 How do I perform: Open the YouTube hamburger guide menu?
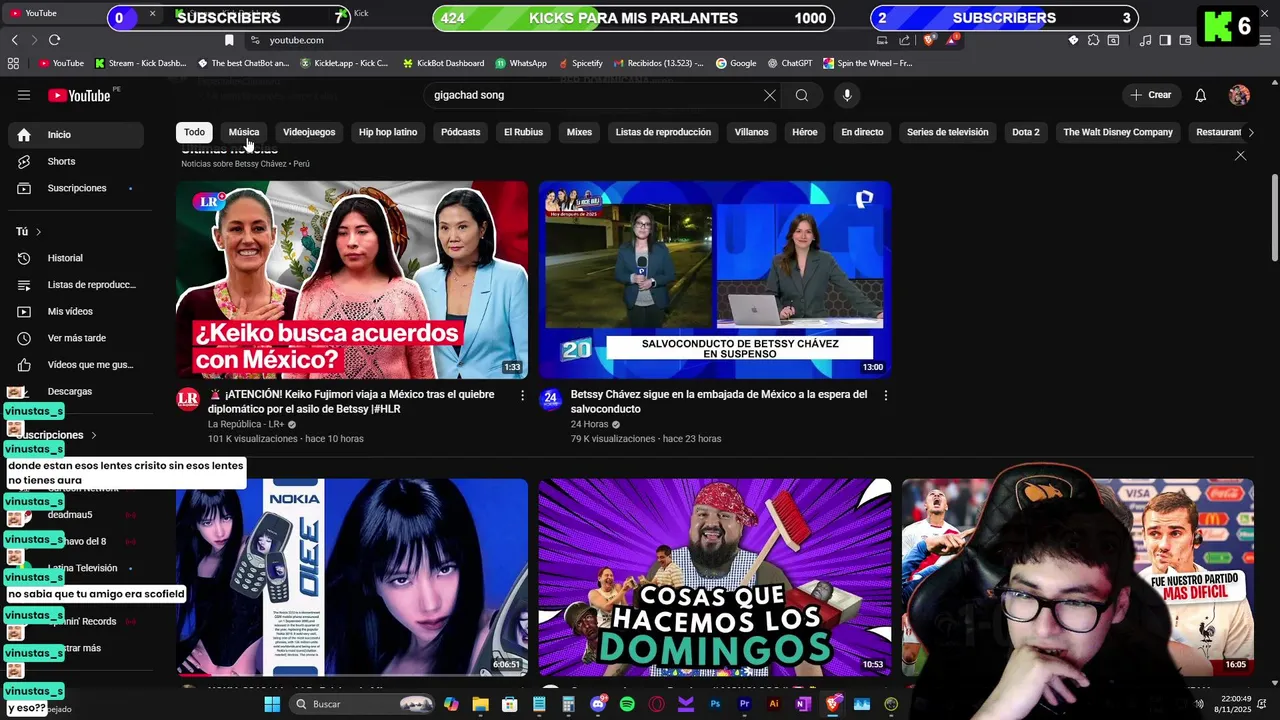pos(24,95)
